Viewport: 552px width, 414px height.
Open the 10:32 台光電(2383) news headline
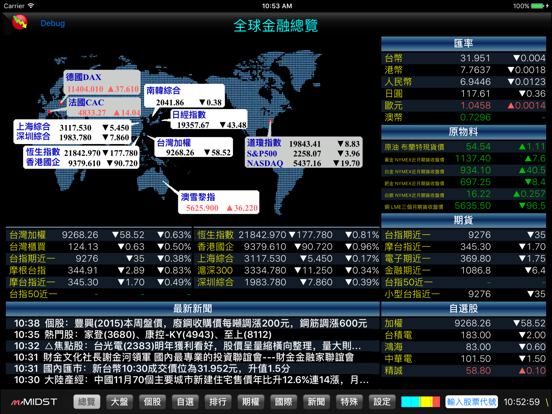193,346
